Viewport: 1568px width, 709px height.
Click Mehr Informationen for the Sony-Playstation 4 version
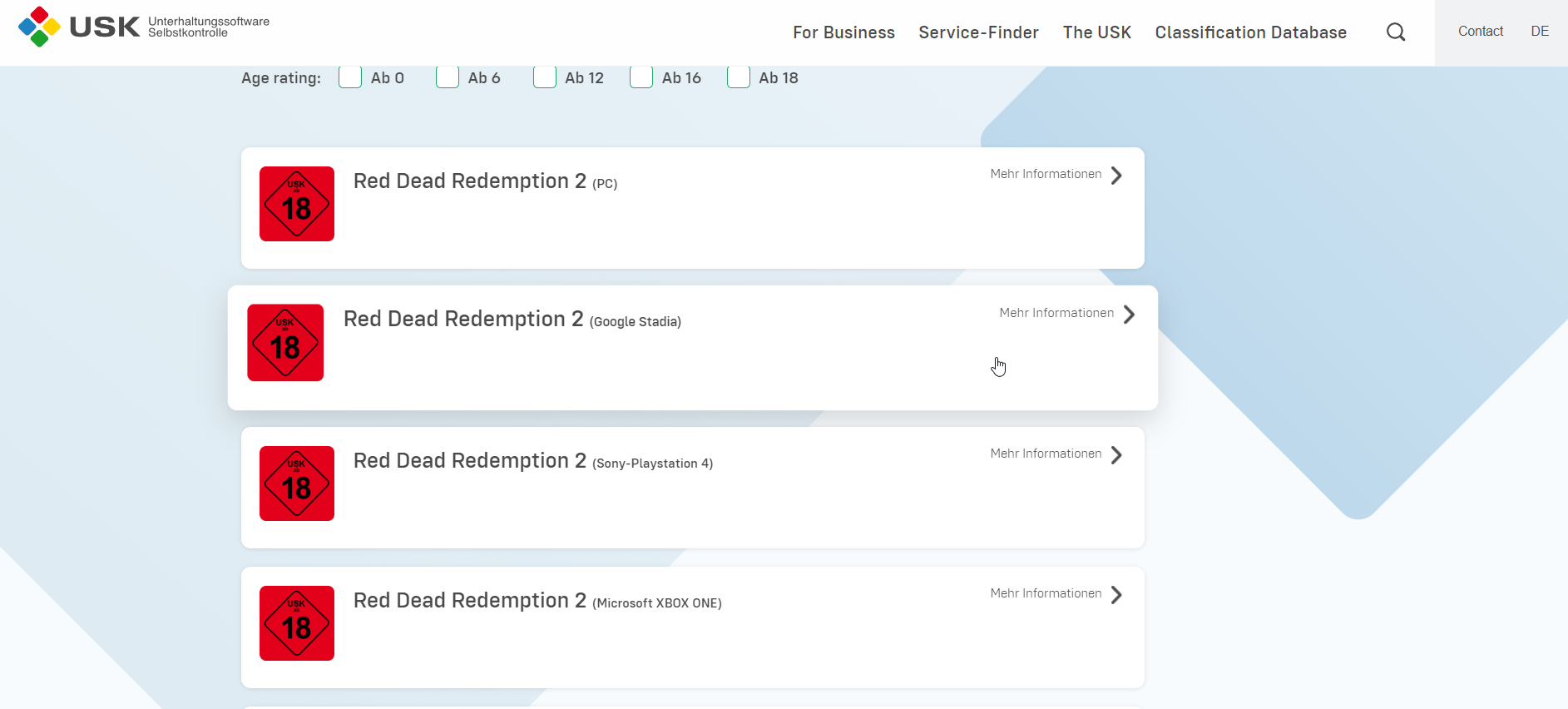click(1046, 454)
